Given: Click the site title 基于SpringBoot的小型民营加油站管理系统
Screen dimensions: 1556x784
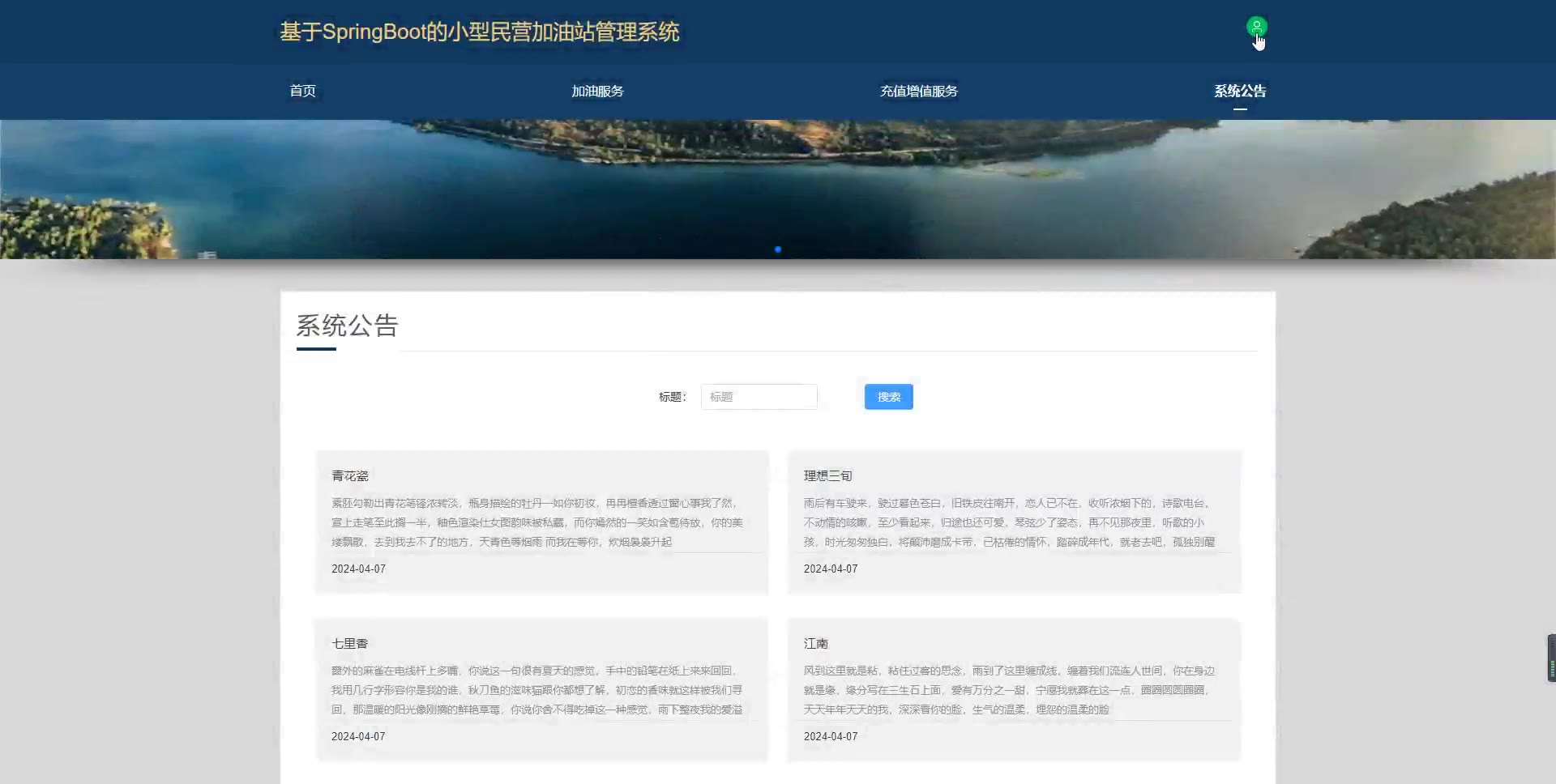Looking at the screenshot, I should point(480,32).
